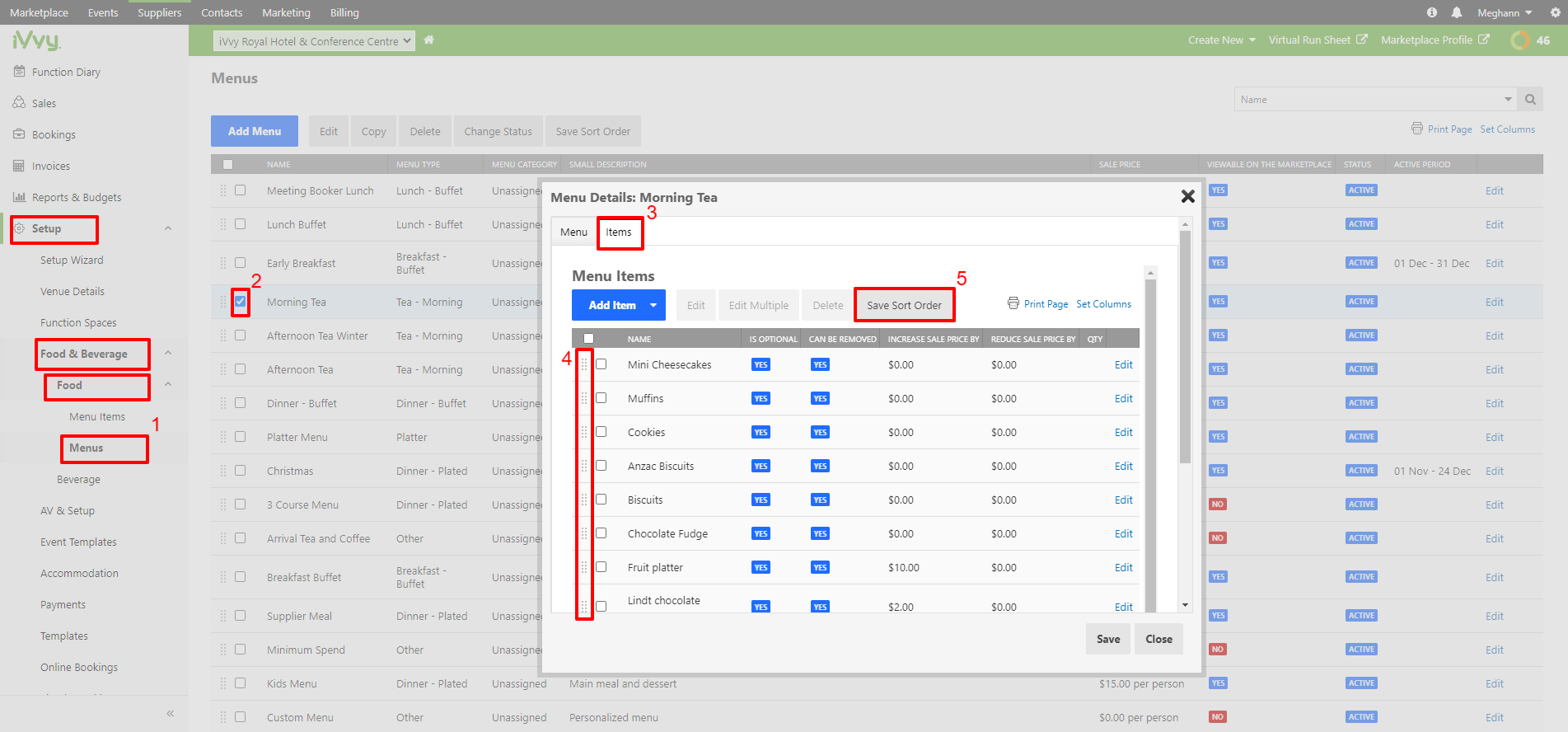Click Edit link for Fruit platter
The height and width of the screenshot is (732, 1568).
pyautogui.click(x=1123, y=567)
